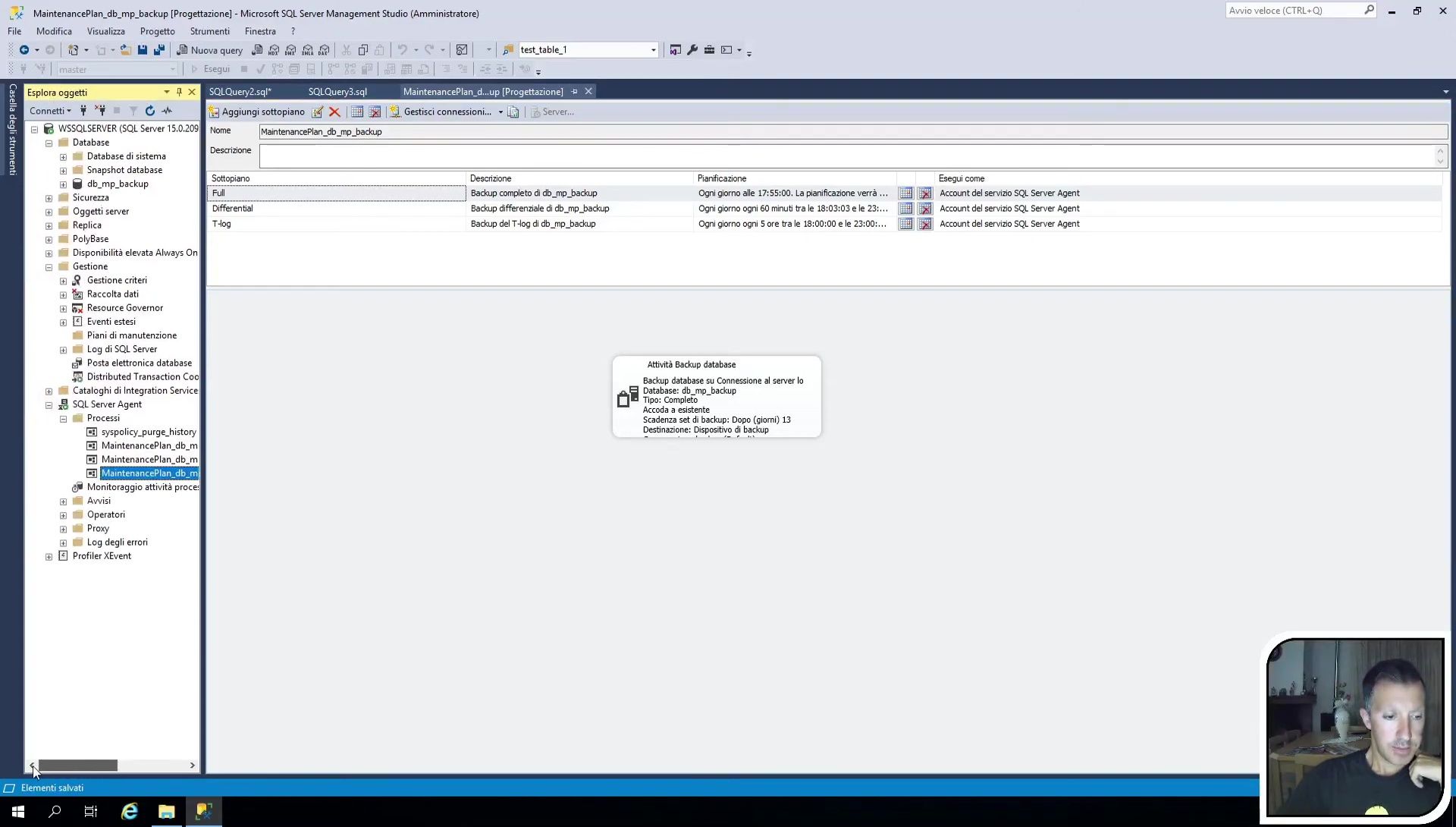Open Esplora oggetti window position dropdown
The height and width of the screenshot is (827, 1456).
click(166, 92)
